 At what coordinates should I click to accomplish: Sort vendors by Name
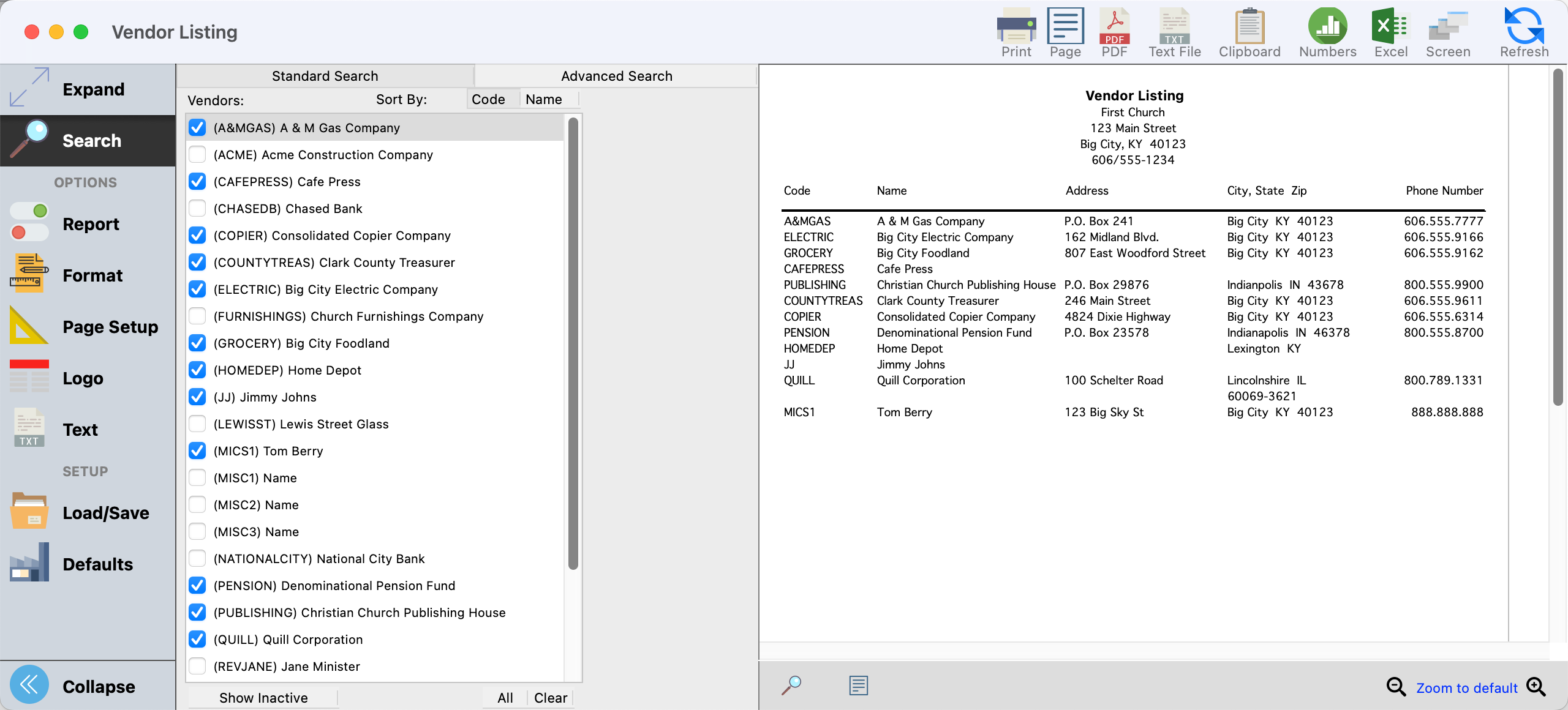[x=543, y=99]
